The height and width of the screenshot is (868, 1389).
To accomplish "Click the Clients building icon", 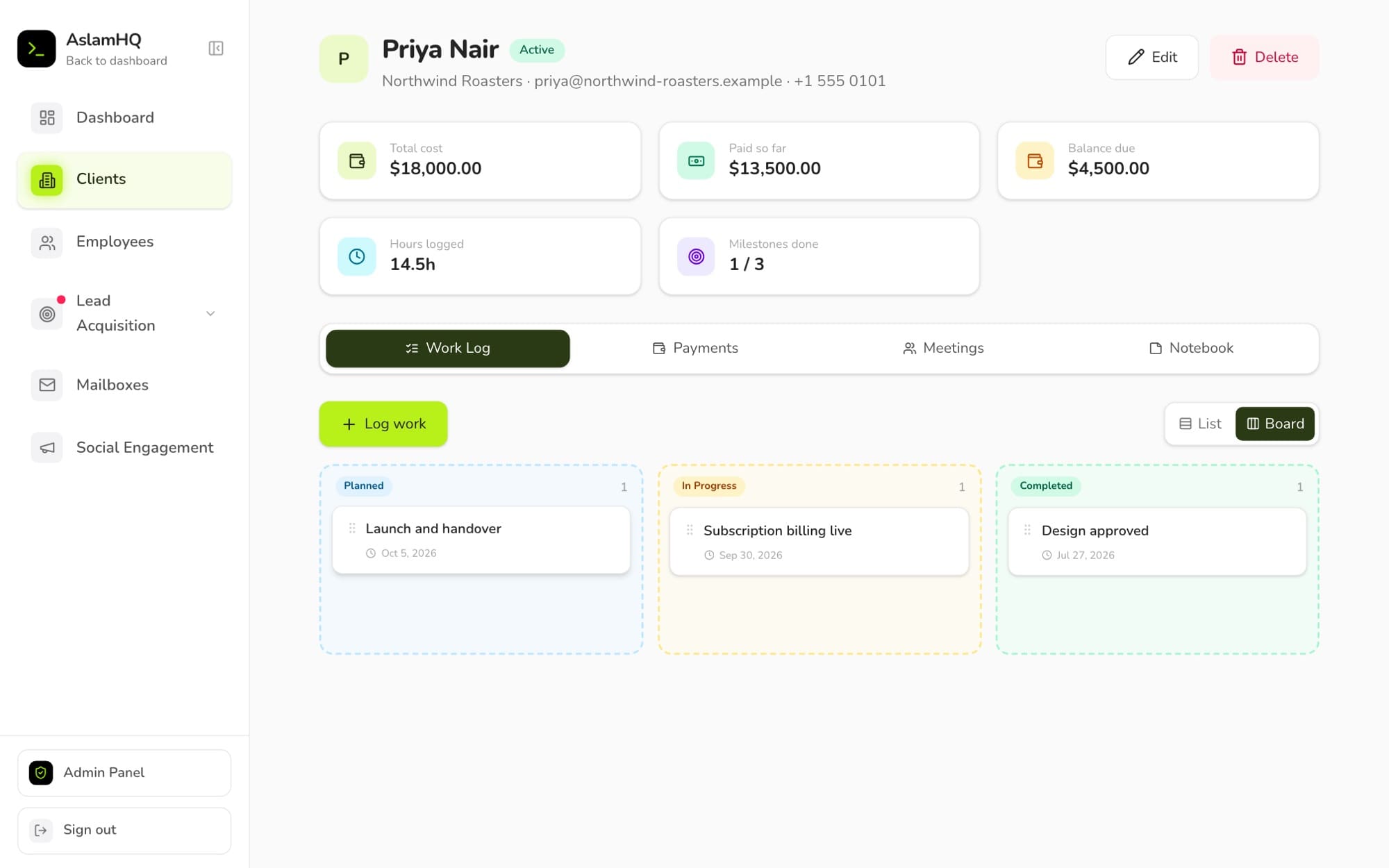I will [47, 180].
